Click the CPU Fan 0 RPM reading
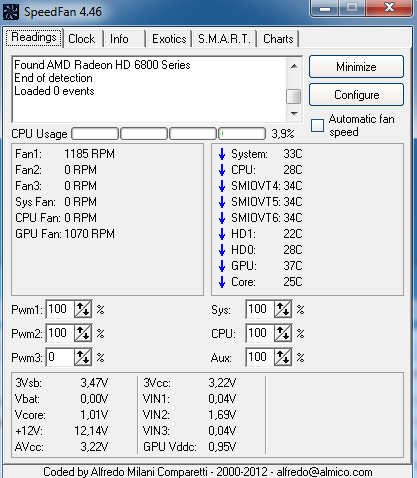 coord(56,218)
